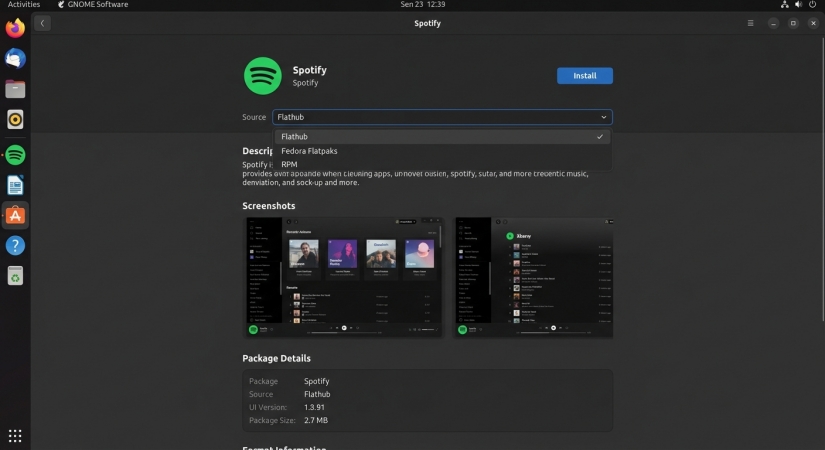Open LibreOffice Writer in the dock
The height and width of the screenshot is (450, 825).
pyautogui.click(x=15, y=185)
